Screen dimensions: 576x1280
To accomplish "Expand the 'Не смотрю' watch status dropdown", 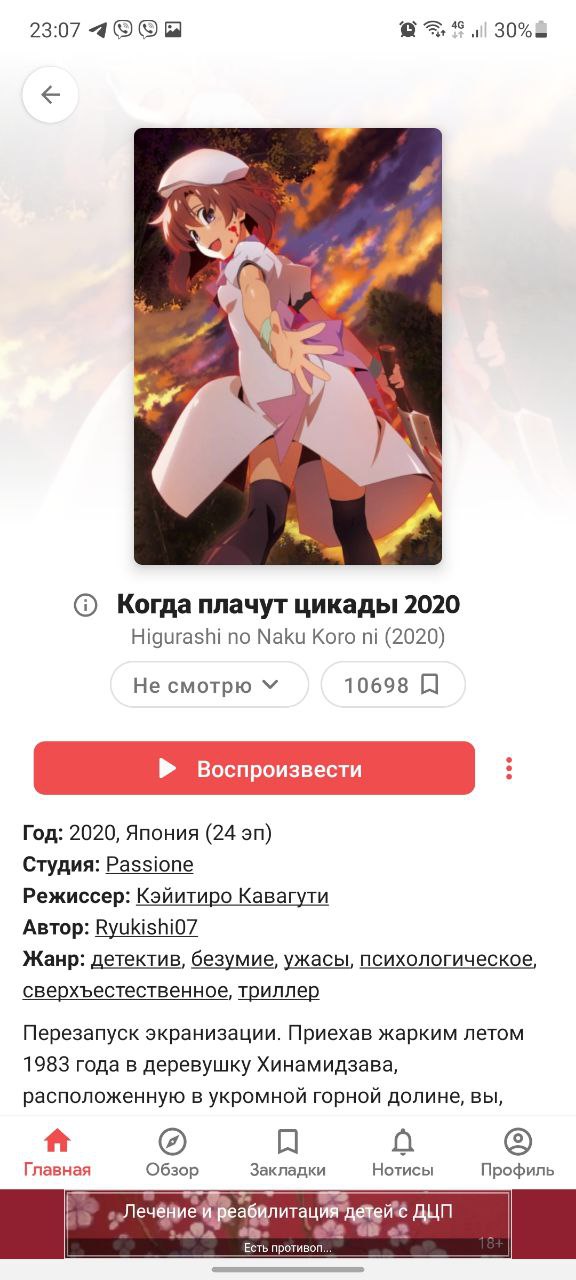I will 209,685.
